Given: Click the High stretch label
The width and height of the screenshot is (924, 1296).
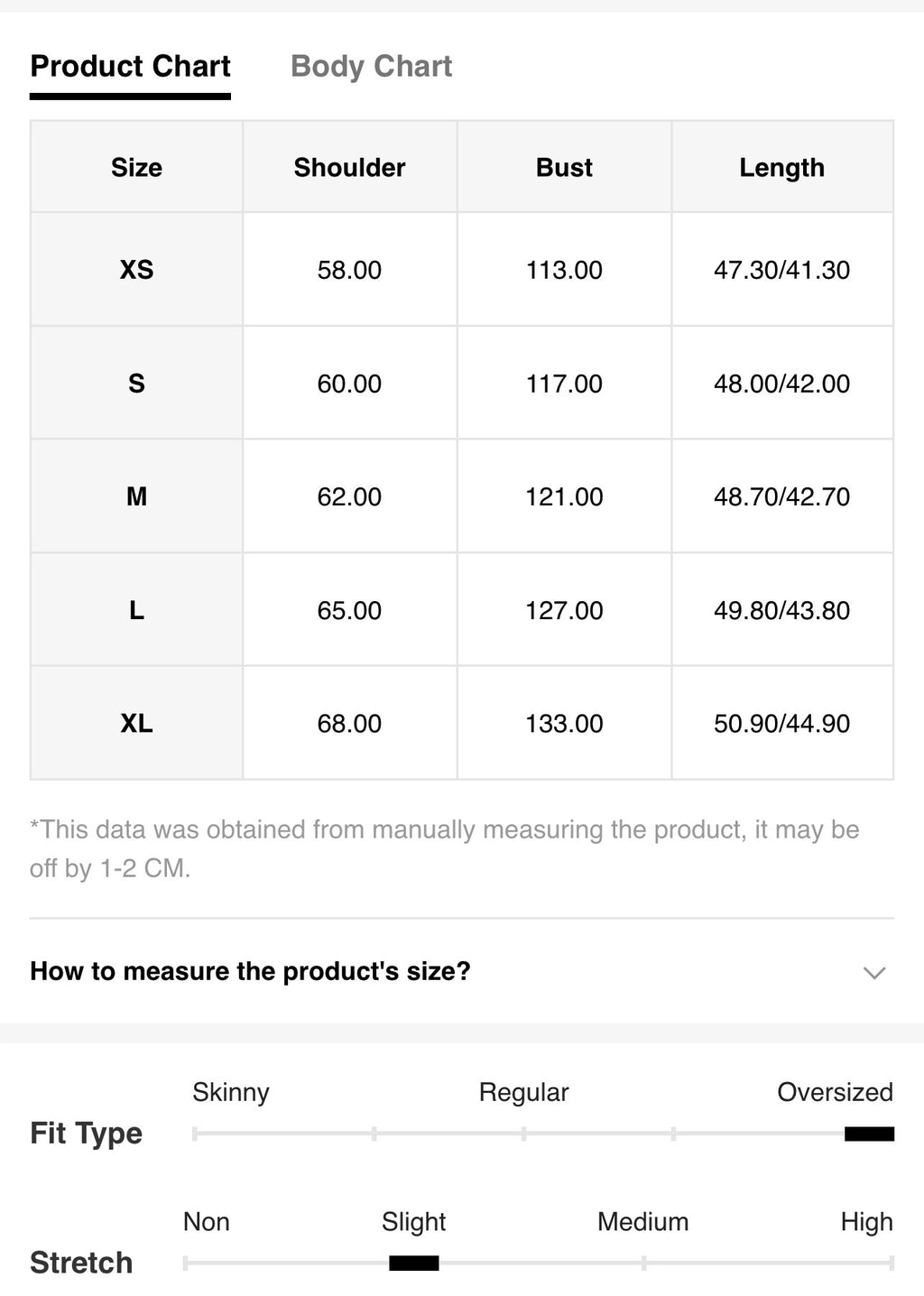Looking at the screenshot, I should (x=866, y=1222).
